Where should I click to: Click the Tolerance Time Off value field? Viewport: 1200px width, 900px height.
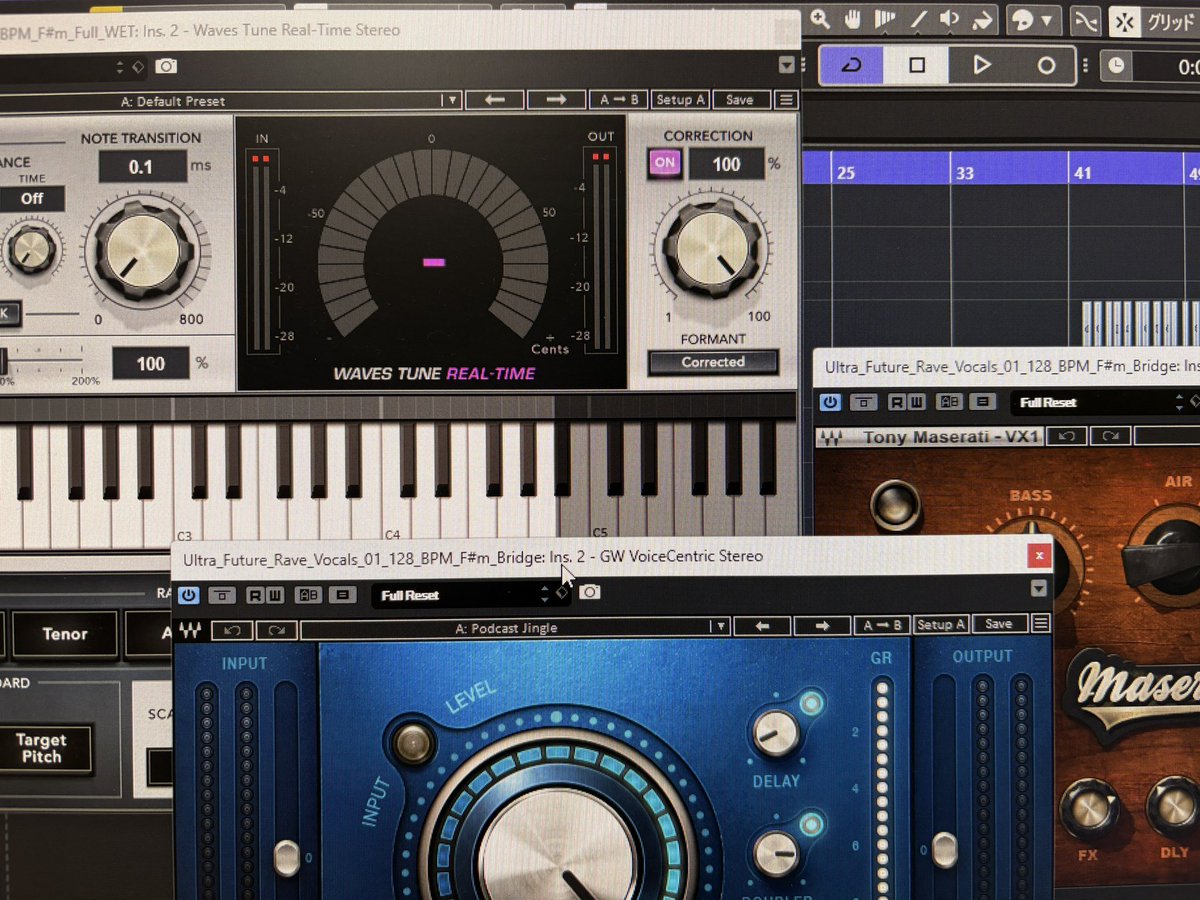click(32, 198)
